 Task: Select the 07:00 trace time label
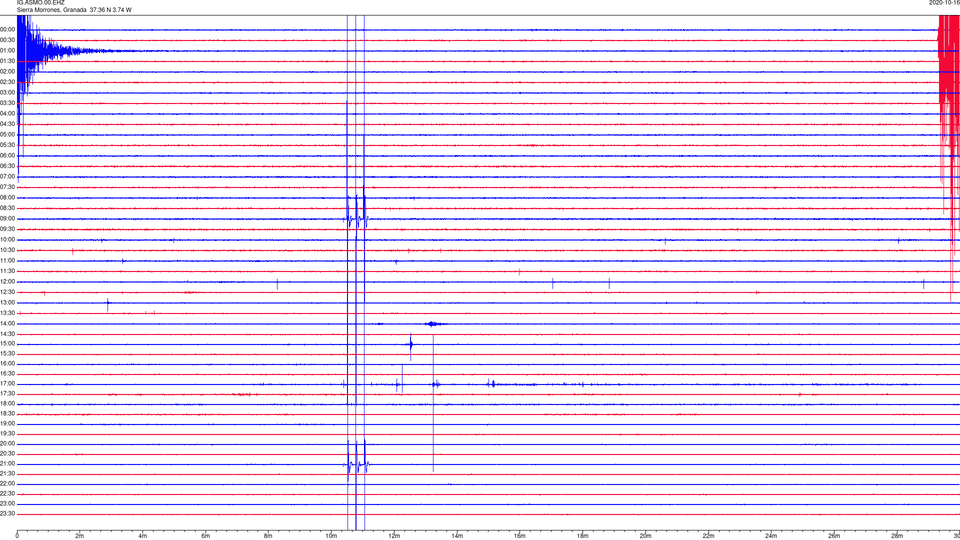[x=8, y=177]
